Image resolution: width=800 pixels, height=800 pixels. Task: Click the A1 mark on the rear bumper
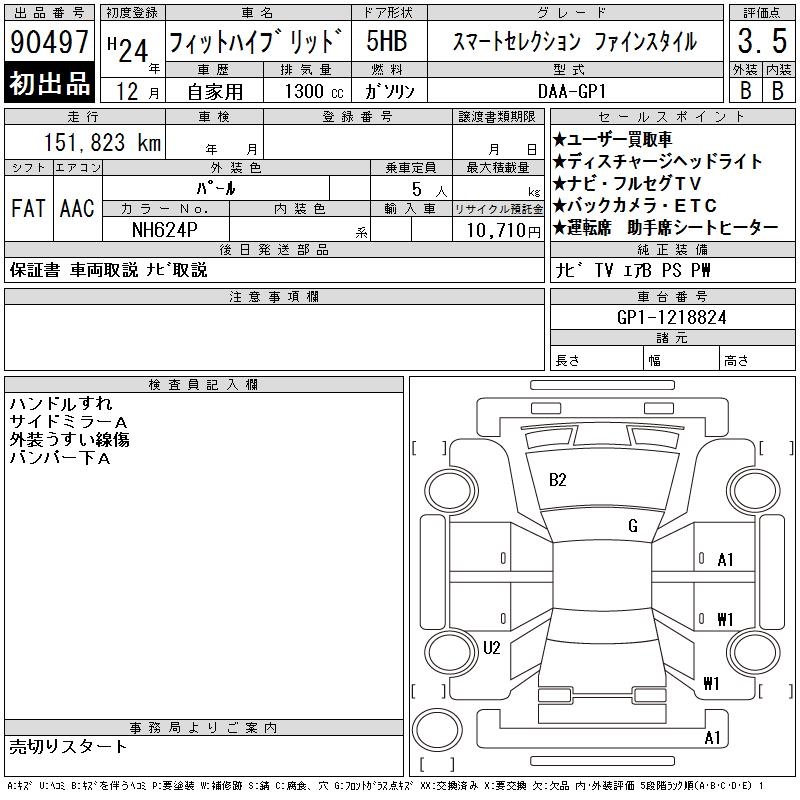[x=712, y=737]
